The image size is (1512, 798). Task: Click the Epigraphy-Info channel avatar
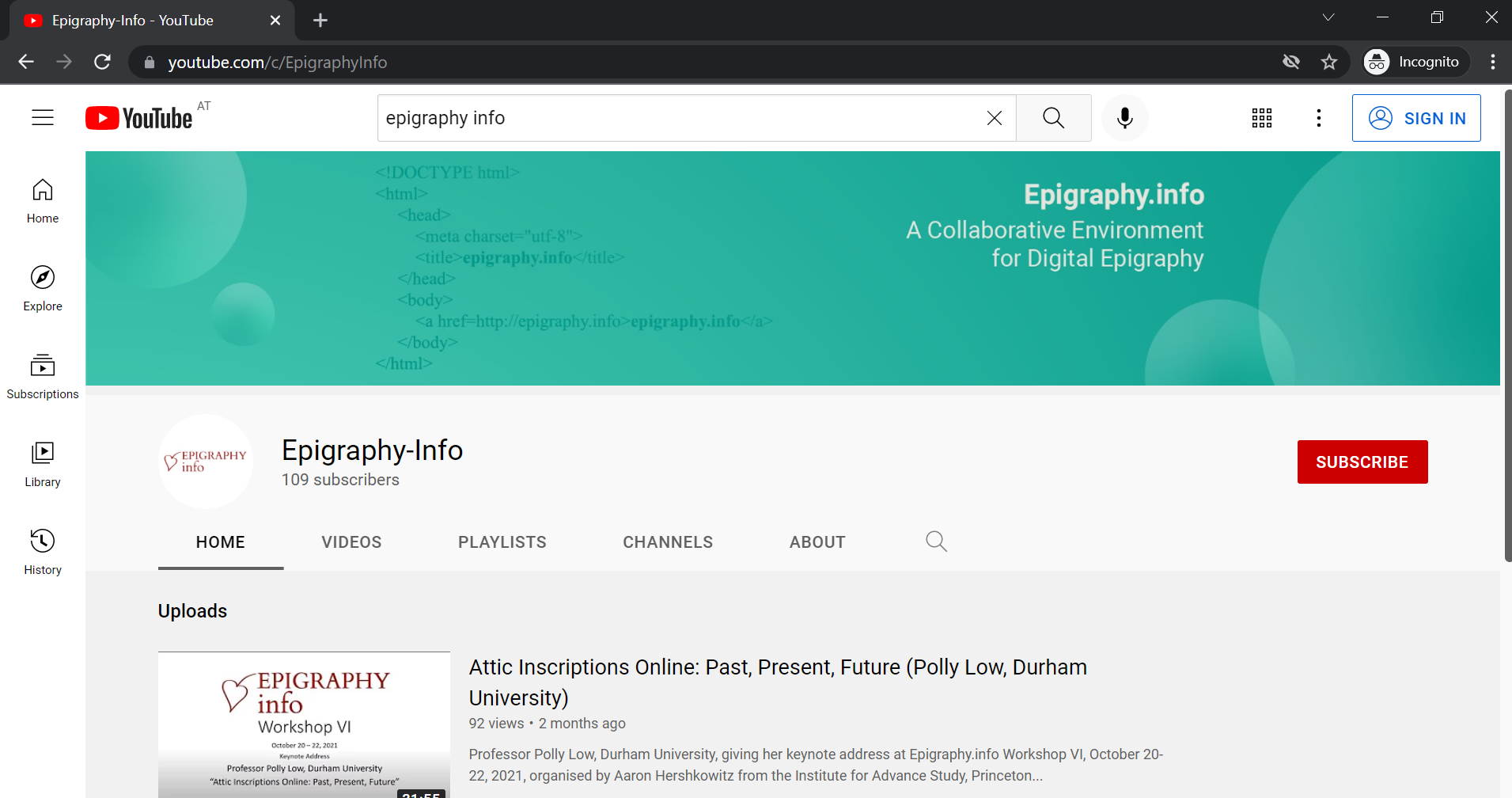point(206,462)
